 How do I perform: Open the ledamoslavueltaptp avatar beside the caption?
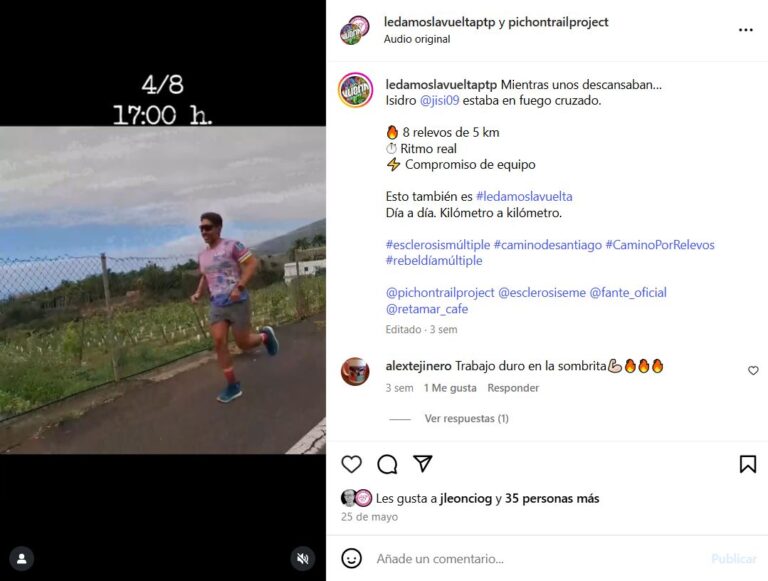pos(356,90)
